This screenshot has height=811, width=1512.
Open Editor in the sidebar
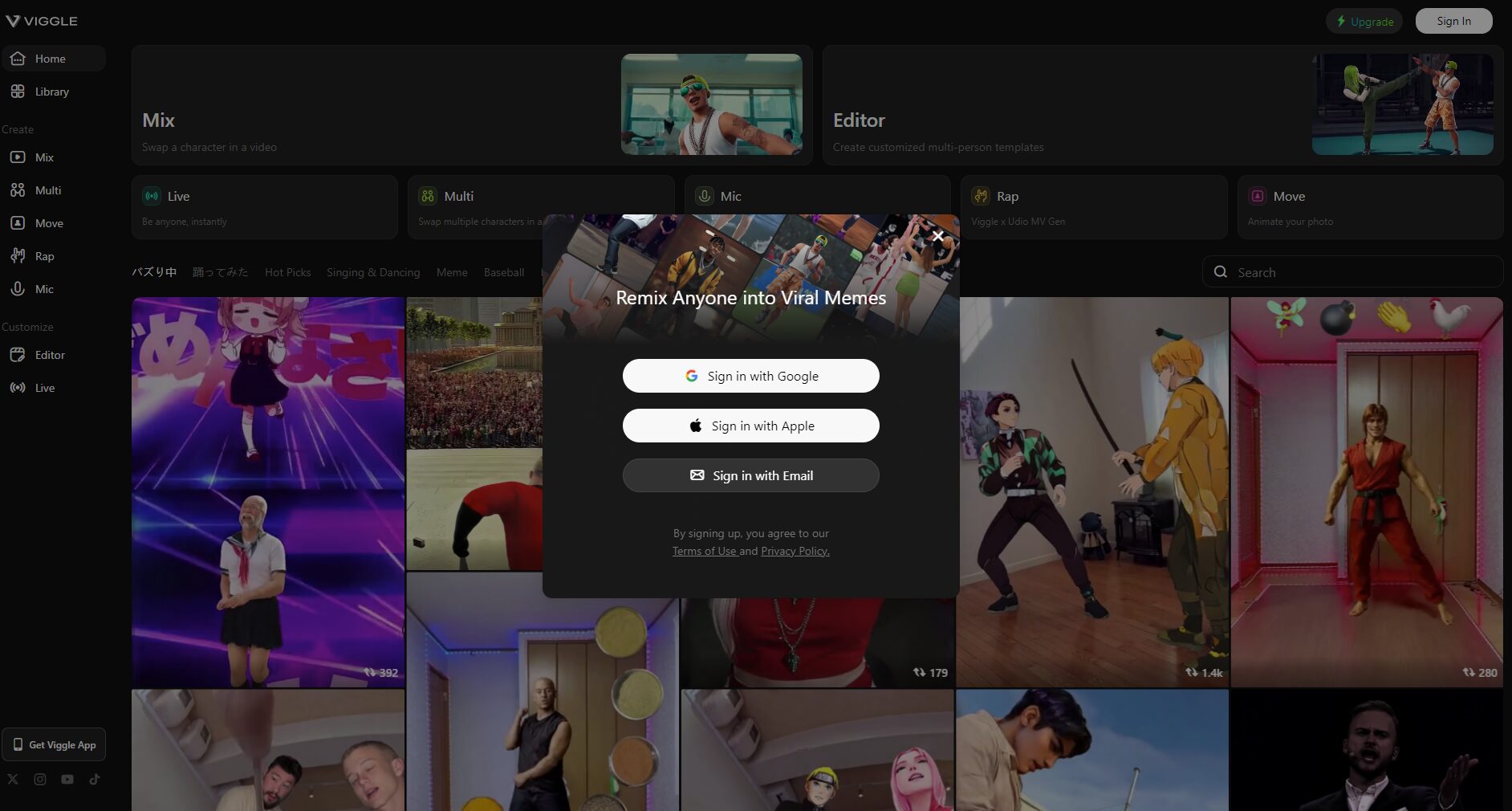click(53, 355)
